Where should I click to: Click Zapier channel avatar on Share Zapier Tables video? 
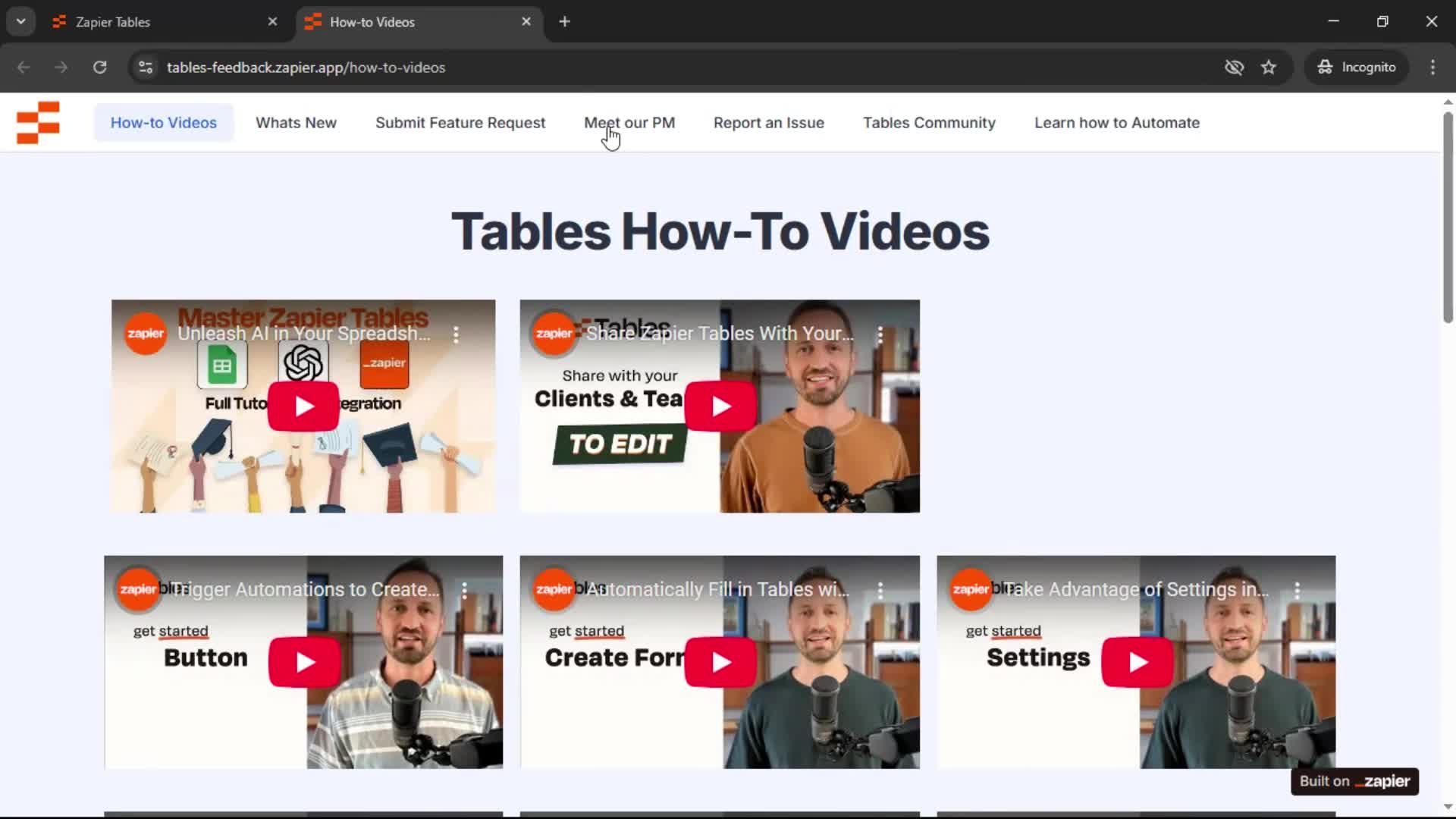pos(554,334)
